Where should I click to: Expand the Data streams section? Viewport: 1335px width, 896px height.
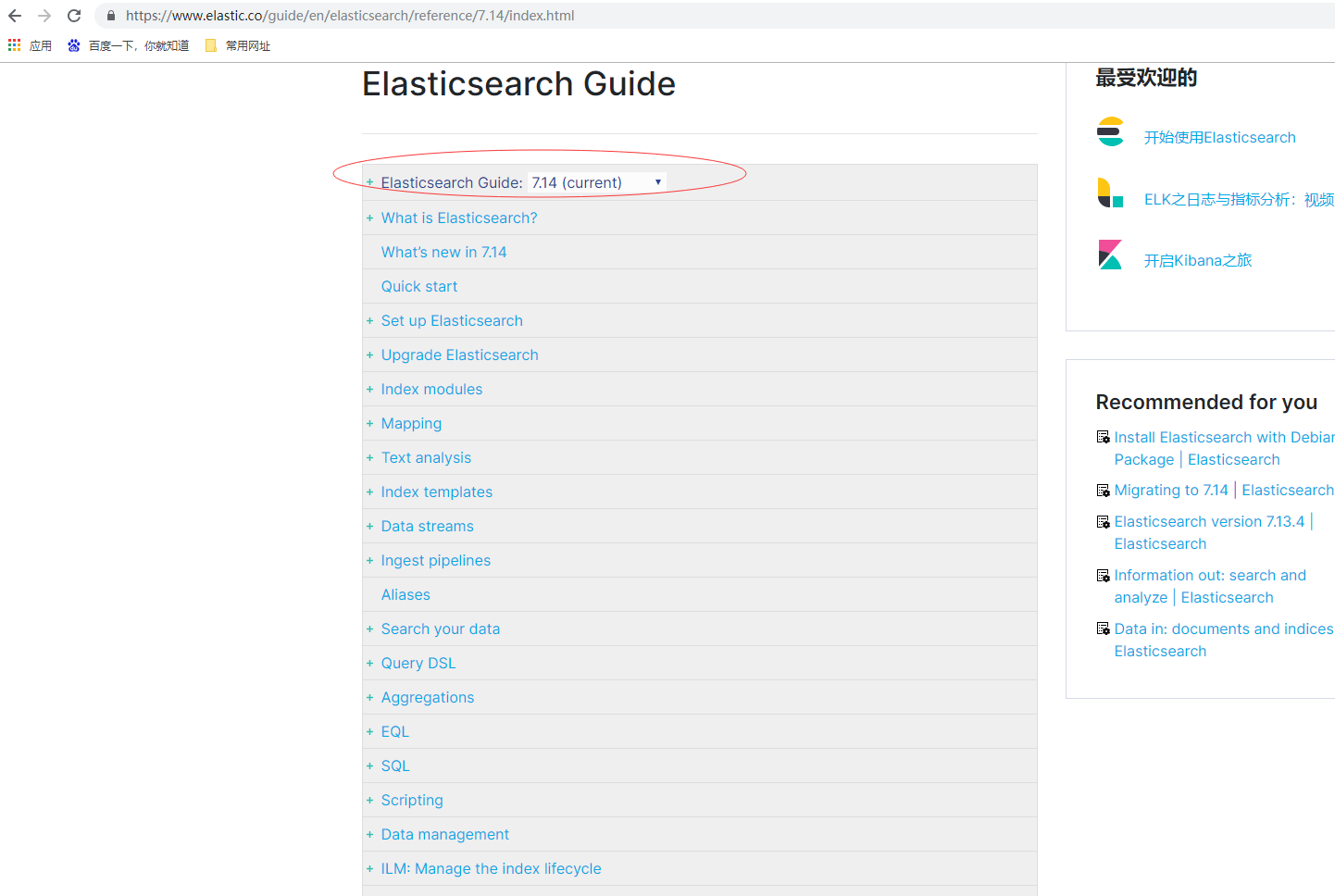coord(369,527)
